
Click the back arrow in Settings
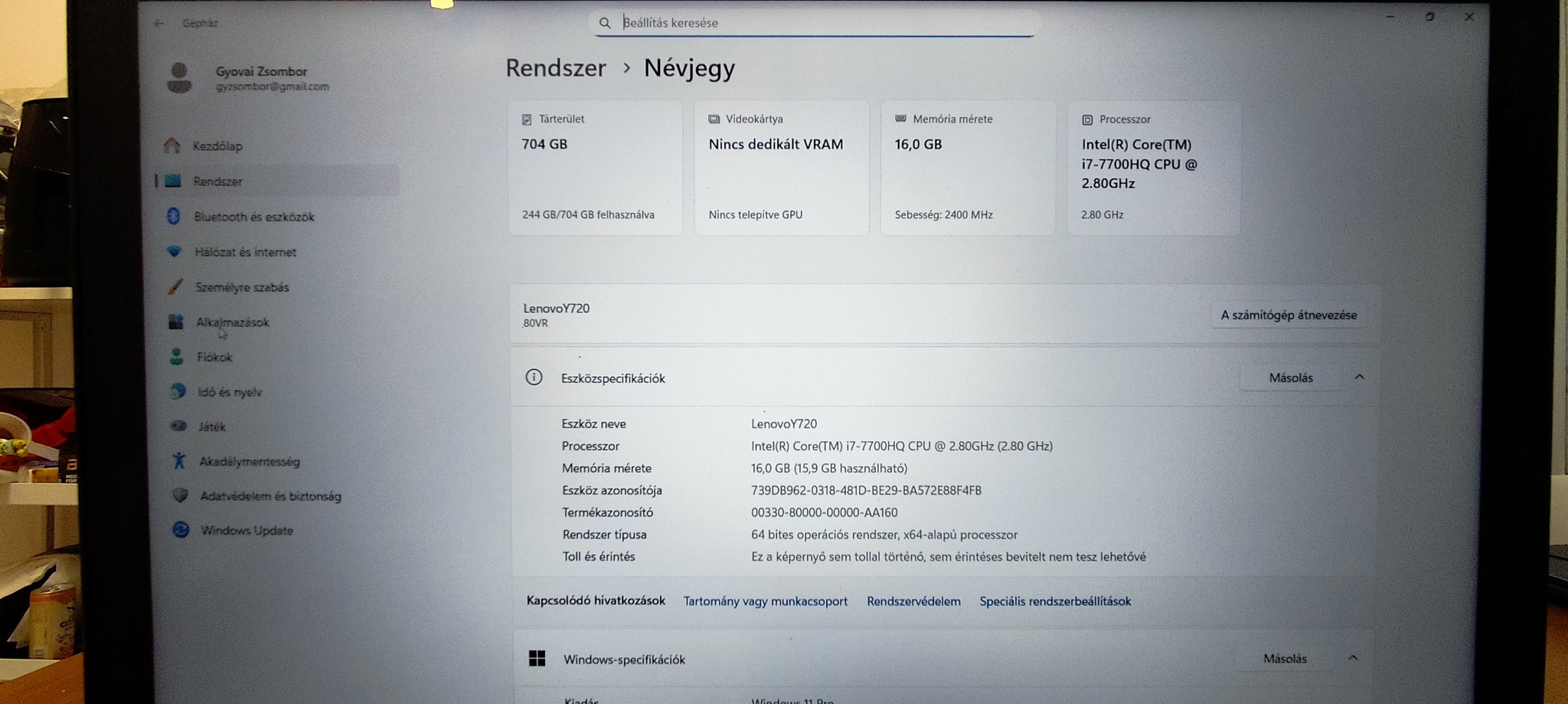point(158,23)
